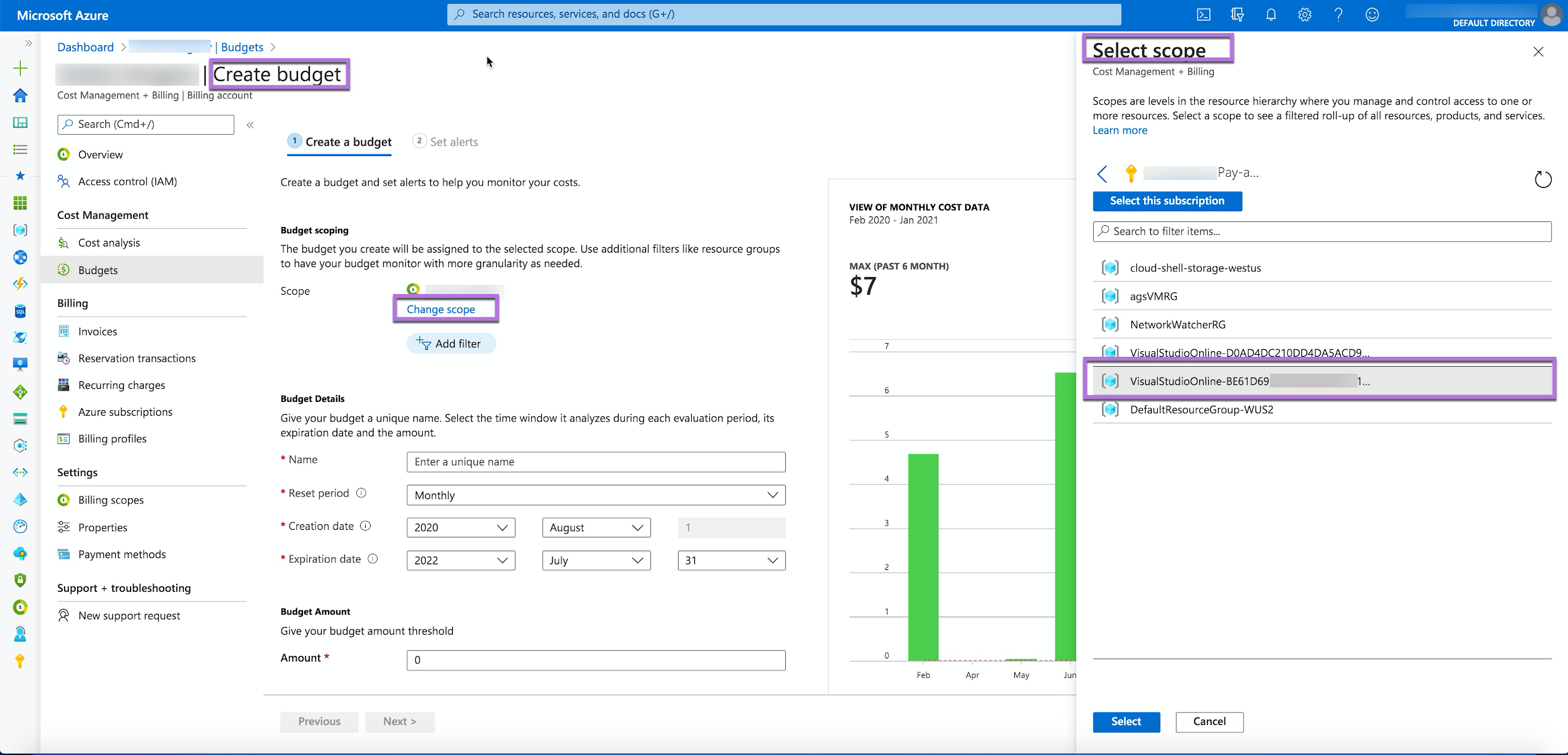Click the Favorites star in the sidebar
Screen dimensions: 1568x755
(20, 176)
